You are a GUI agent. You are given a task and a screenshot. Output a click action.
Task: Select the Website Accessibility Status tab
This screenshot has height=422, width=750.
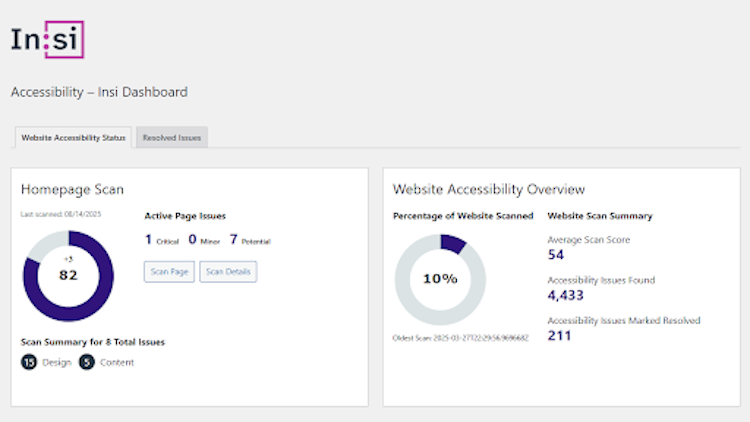(x=74, y=137)
